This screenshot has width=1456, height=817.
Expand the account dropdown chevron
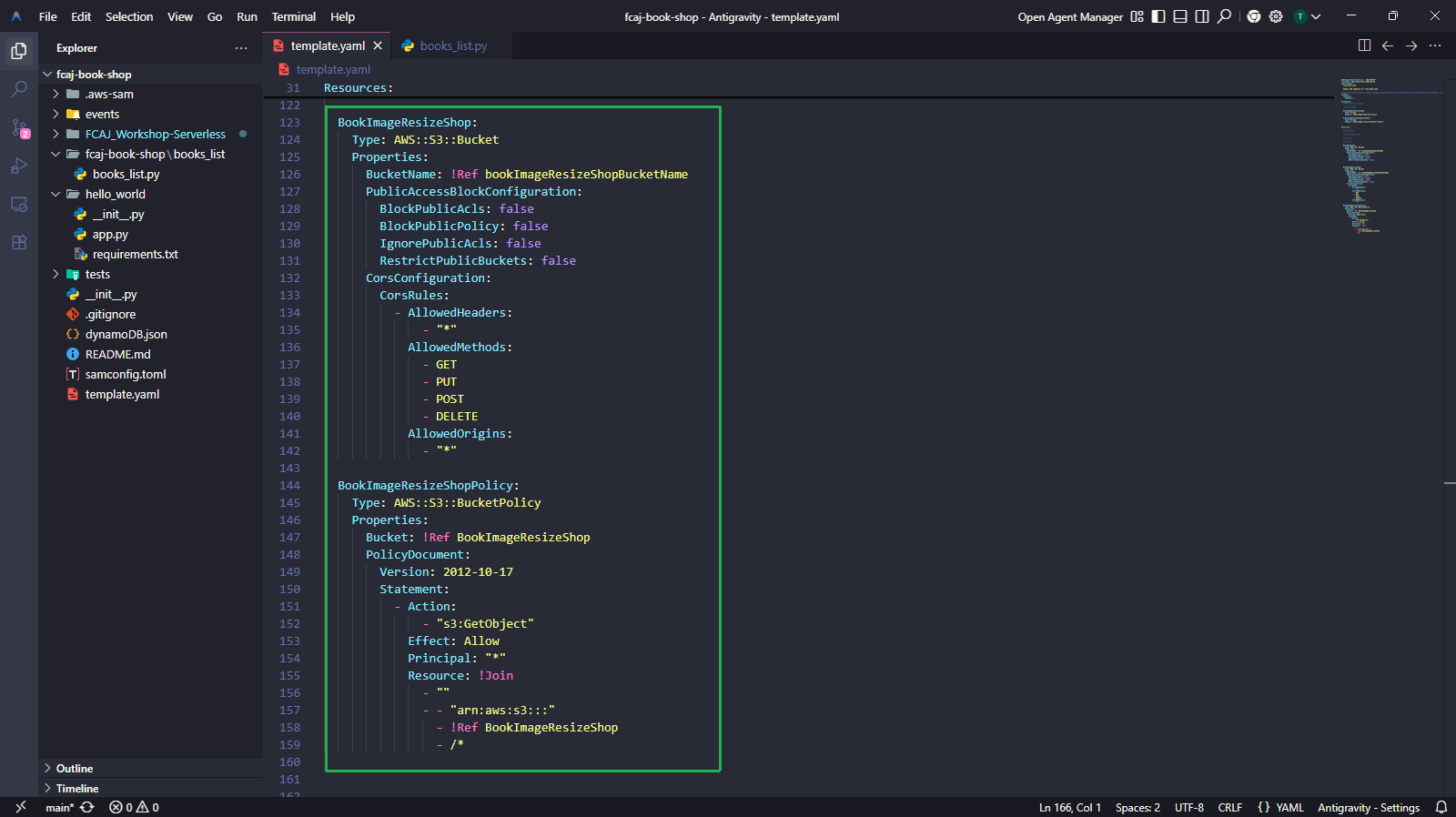pyautogui.click(x=1316, y=16)
